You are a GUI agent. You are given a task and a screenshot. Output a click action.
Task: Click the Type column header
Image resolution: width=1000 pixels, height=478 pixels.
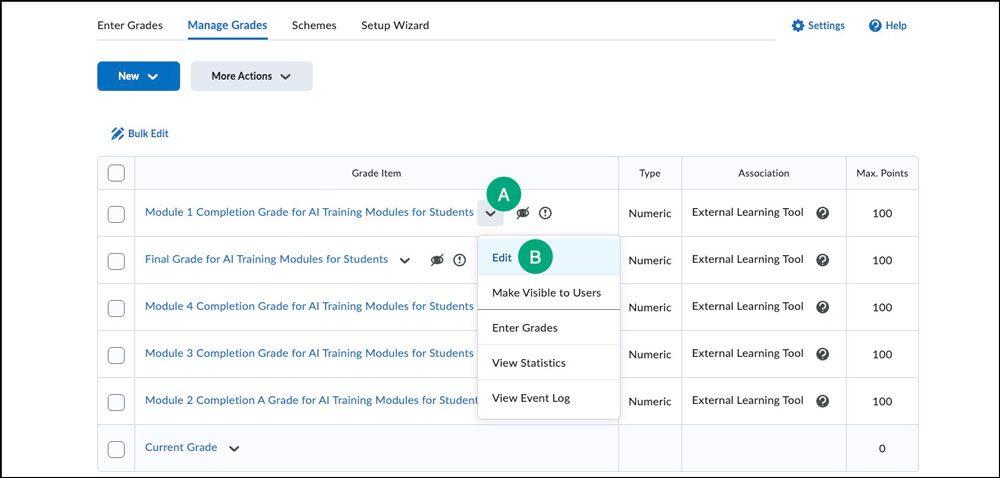point(650,173)
